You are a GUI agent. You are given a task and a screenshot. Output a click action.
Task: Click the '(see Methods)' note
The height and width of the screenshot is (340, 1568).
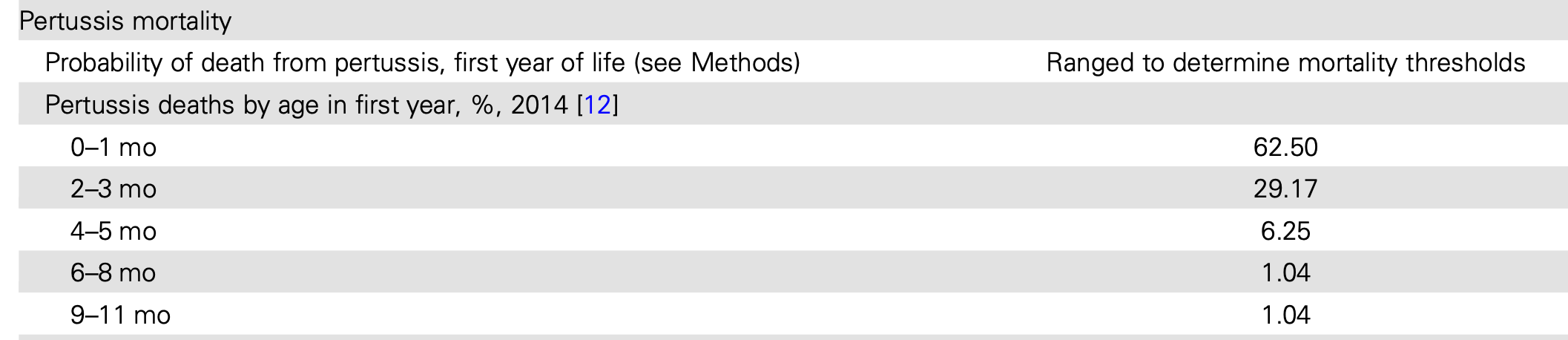(x=717, y=63)
